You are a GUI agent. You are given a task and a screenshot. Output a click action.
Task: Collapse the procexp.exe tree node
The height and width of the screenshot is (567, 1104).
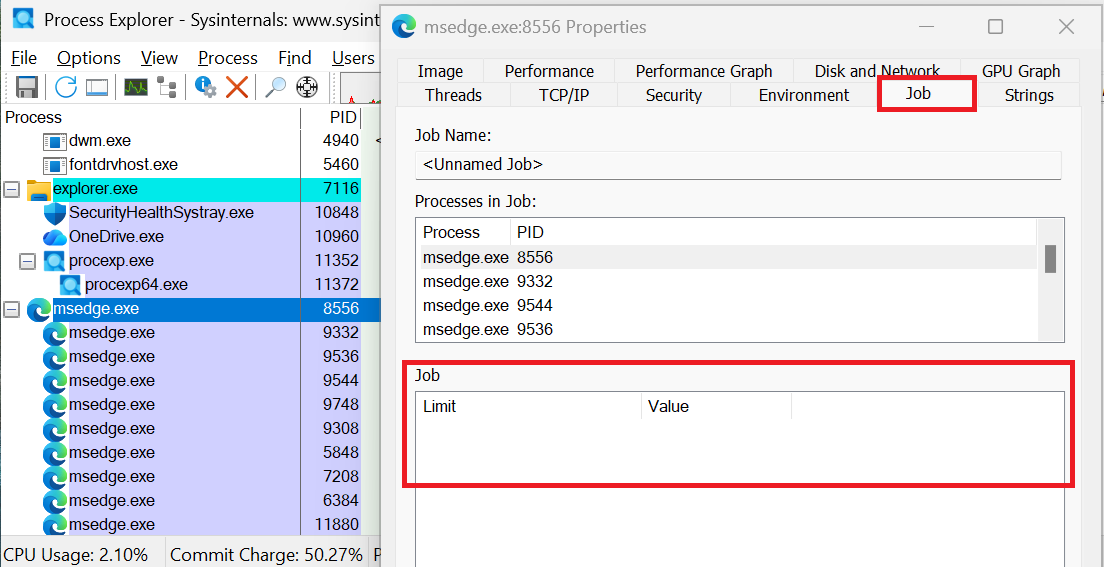point(27,261)
